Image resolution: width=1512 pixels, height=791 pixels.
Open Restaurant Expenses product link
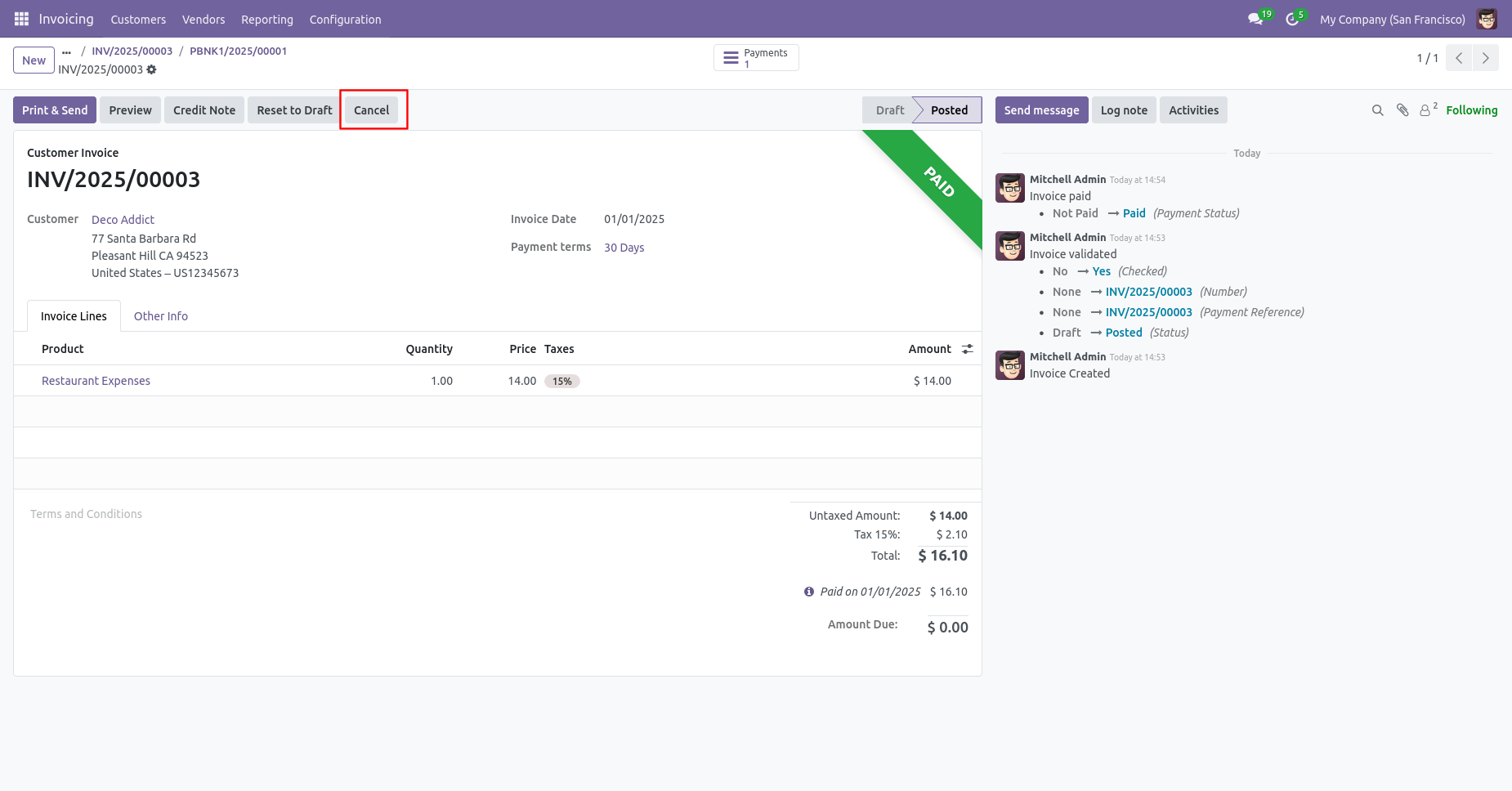pyautogui.click(x=96, y=381)
